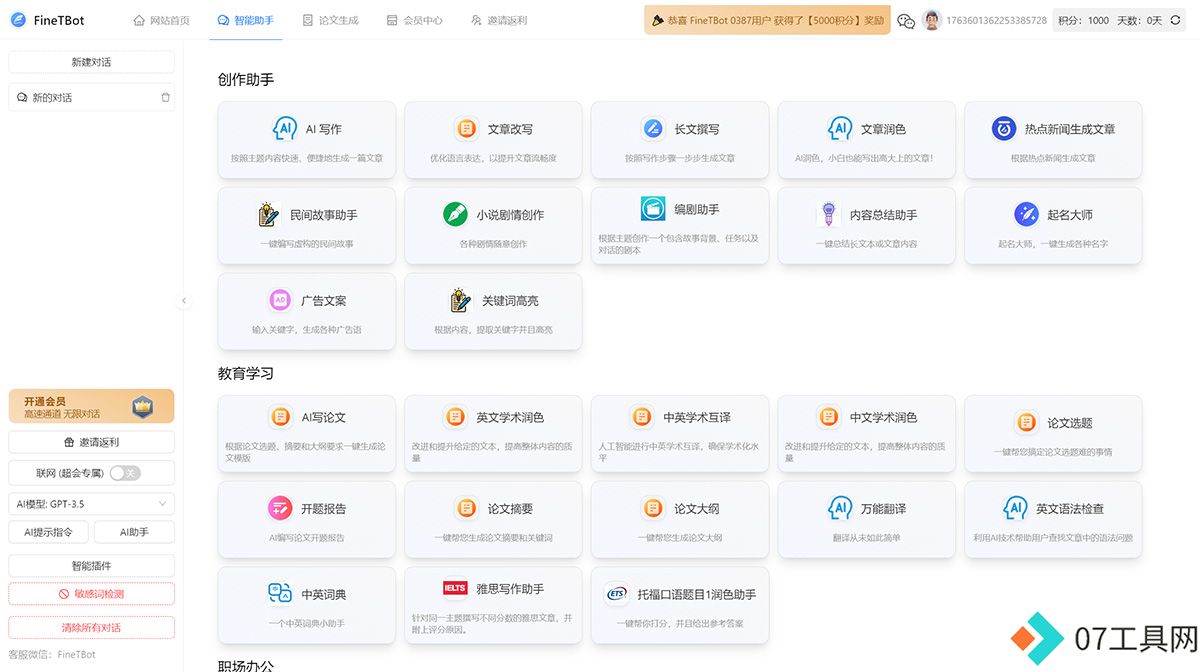The height and width of the screenshot is (672, 1200).
Task: Click the WeChat icon in the header
Action: pos(906,20)
